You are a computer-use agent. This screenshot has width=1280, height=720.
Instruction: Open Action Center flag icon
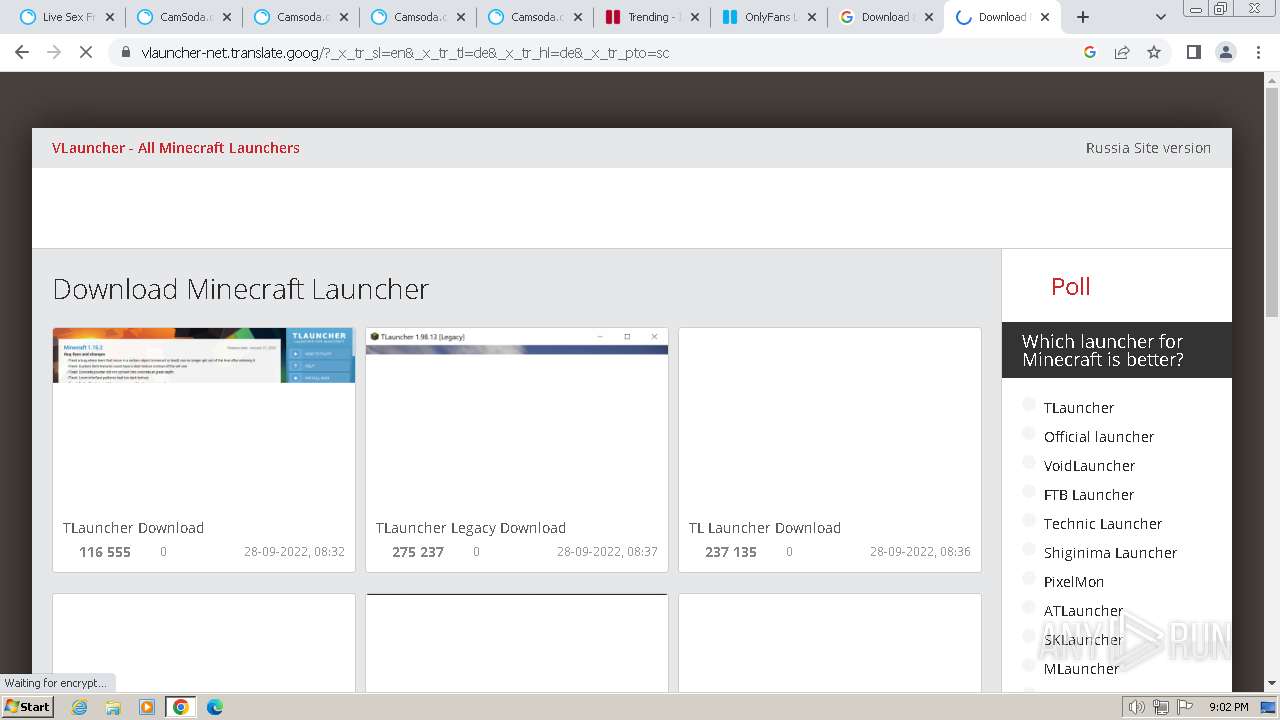click(x=1184, y=707)
